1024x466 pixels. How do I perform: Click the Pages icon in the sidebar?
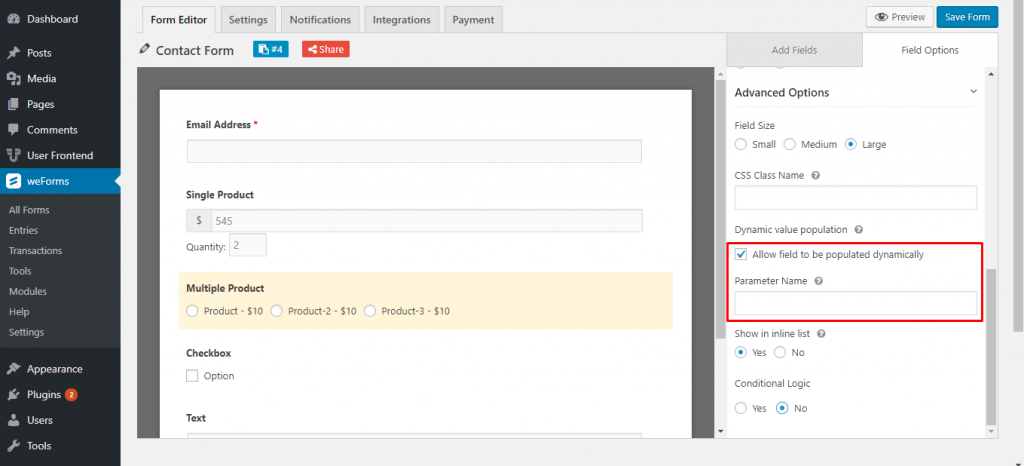point(13,104)
